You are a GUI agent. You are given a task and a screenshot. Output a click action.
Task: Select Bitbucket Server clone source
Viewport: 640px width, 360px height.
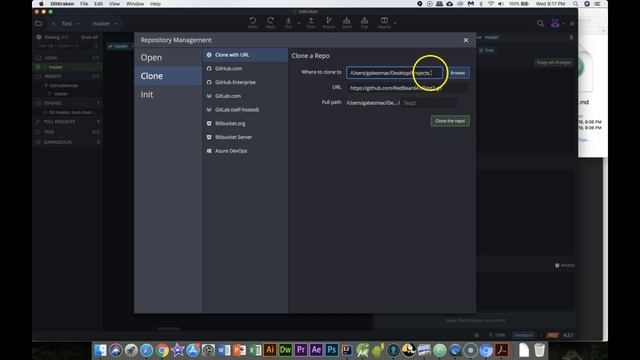[x=245, y=137]
